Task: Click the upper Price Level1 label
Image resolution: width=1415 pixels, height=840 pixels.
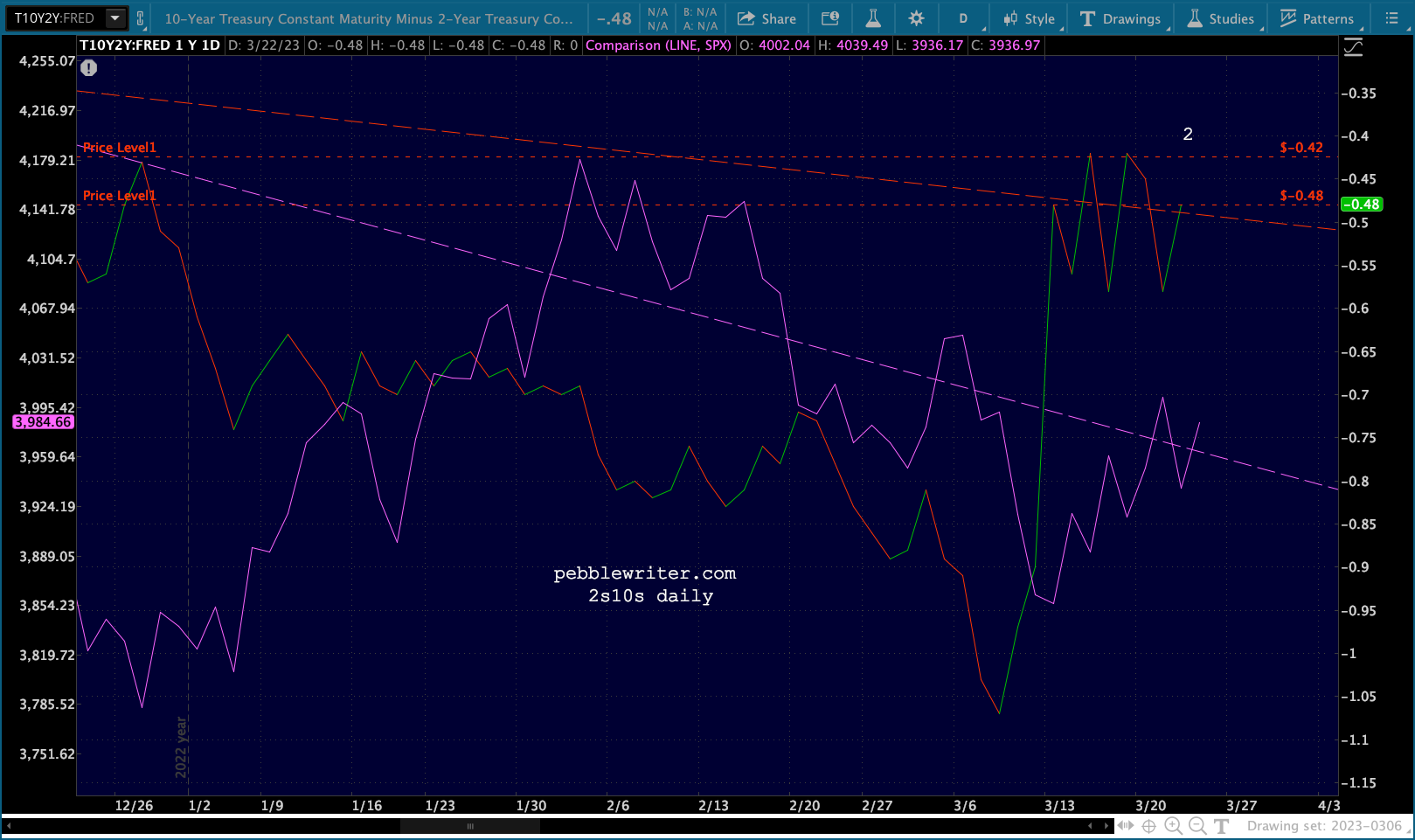Action: pyautogui.click(x=119, y=148)
